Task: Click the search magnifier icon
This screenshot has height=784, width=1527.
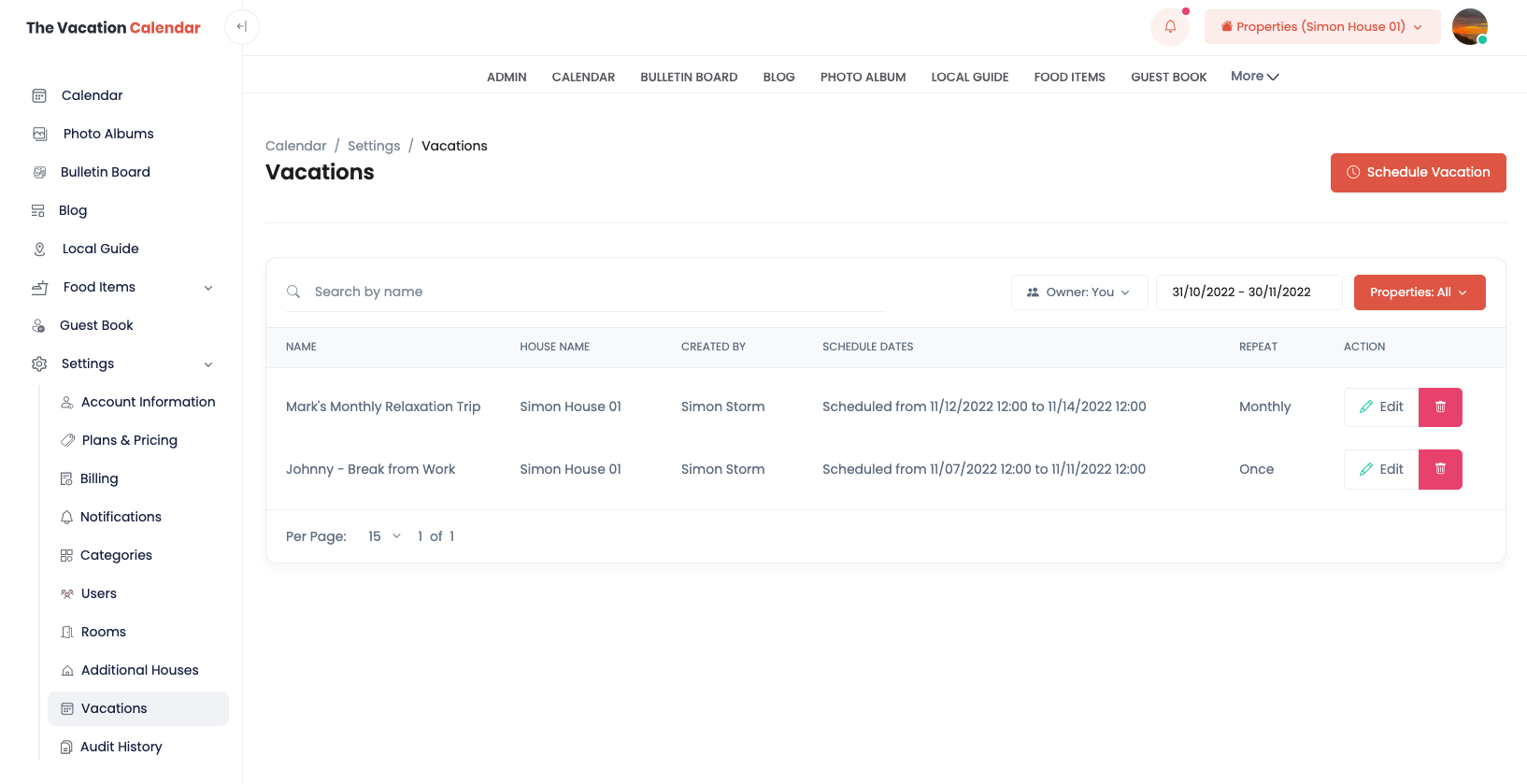Action: coord(293,292)
